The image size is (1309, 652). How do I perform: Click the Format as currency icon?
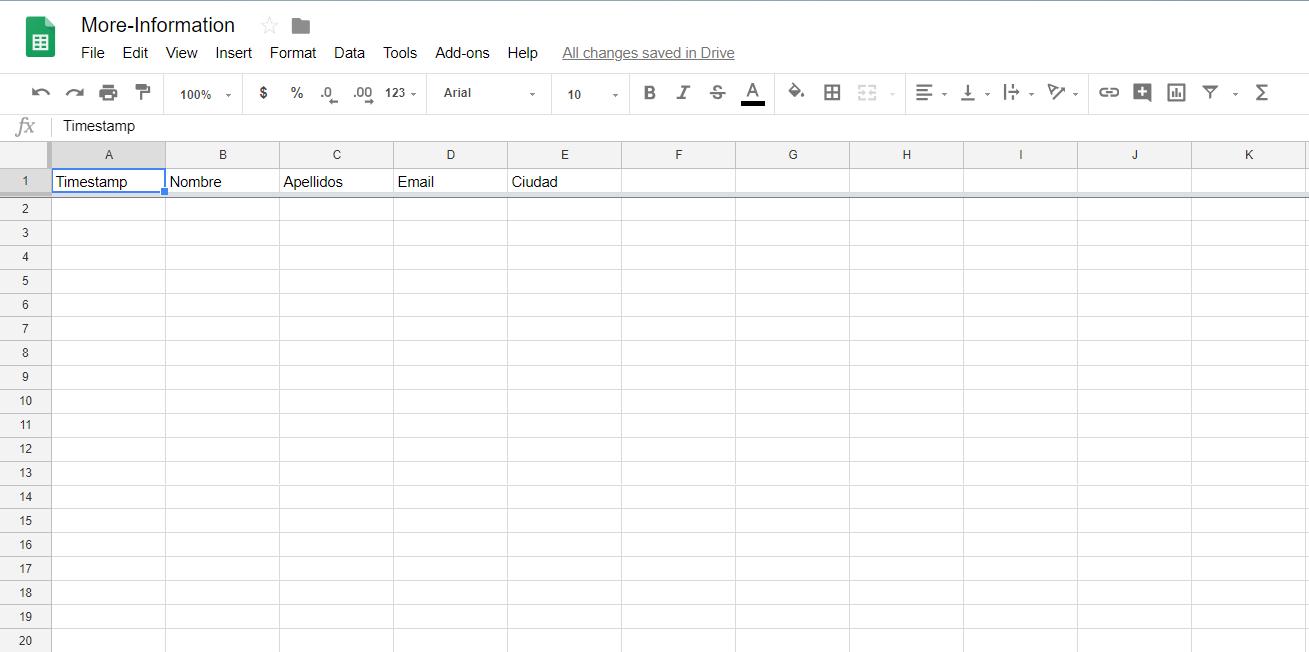pos(263,93)
